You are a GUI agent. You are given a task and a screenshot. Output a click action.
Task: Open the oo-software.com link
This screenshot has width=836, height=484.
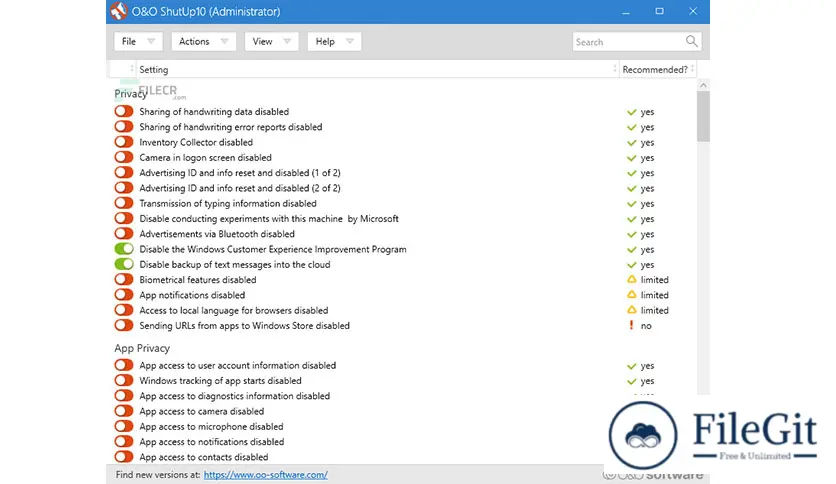coord(266,474)
